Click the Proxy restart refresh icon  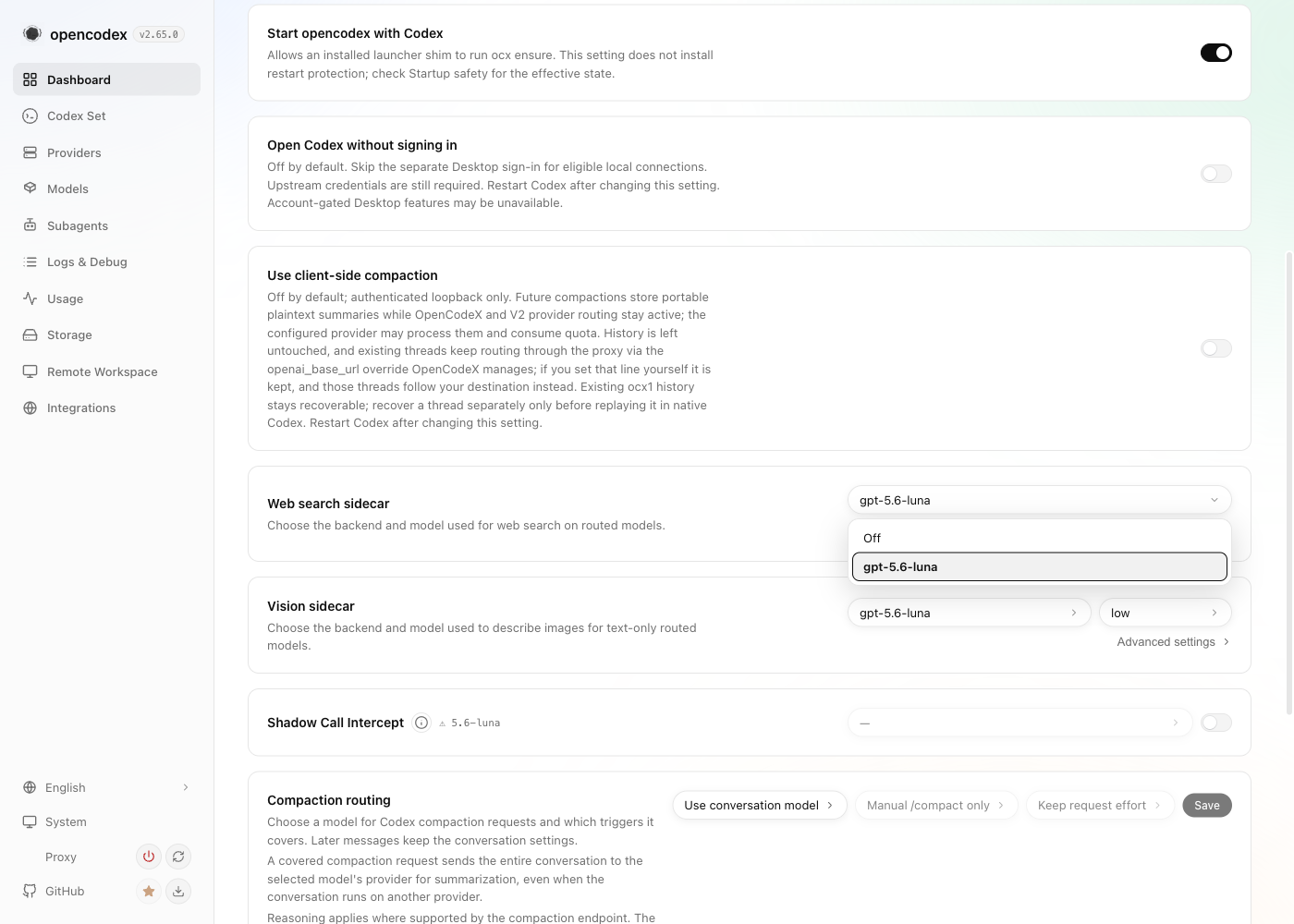[178, 857]
